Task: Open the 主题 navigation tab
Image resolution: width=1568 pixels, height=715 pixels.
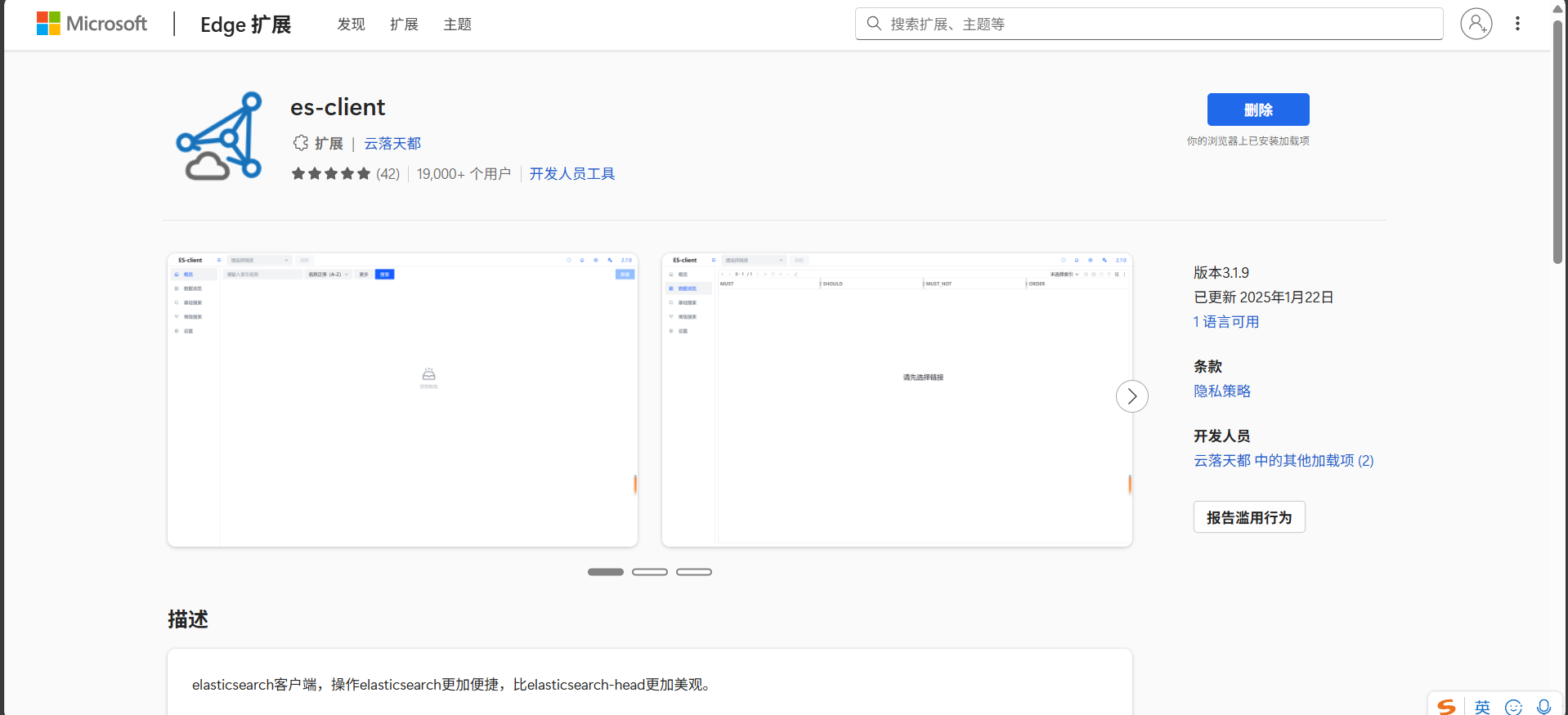Action: click(x=457, y=25)
